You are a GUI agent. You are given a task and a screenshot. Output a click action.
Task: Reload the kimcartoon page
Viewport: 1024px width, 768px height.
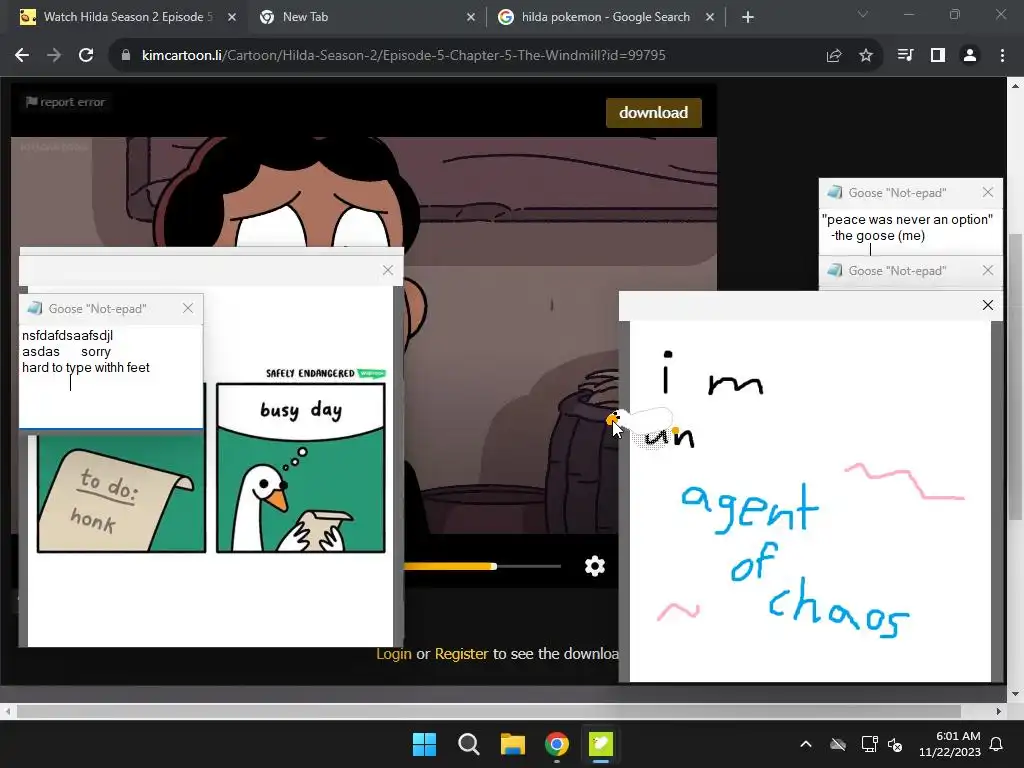86,56
